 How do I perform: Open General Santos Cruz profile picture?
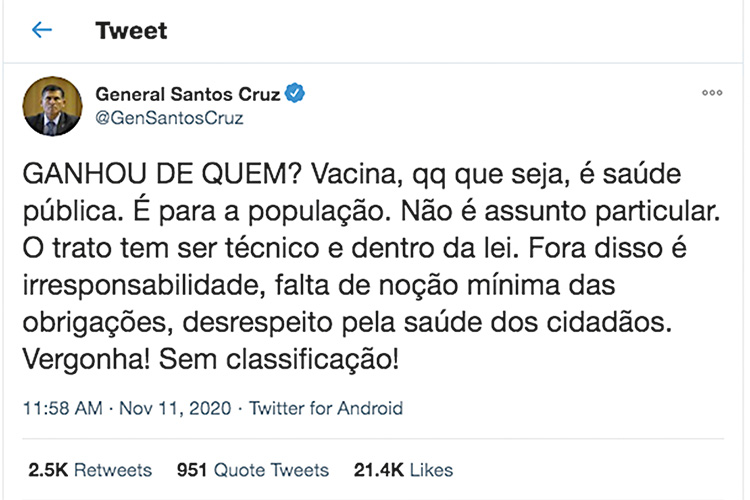(52, 106)
